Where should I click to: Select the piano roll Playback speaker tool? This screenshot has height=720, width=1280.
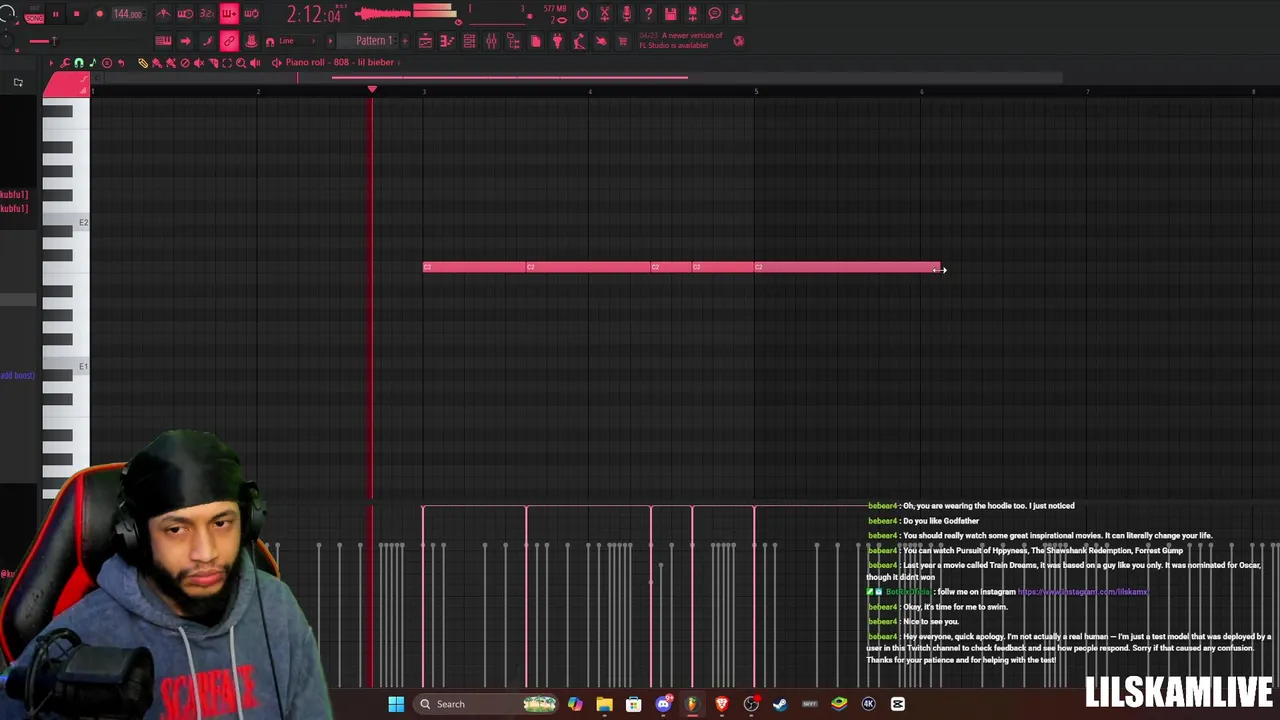click(x=255, y=63)
